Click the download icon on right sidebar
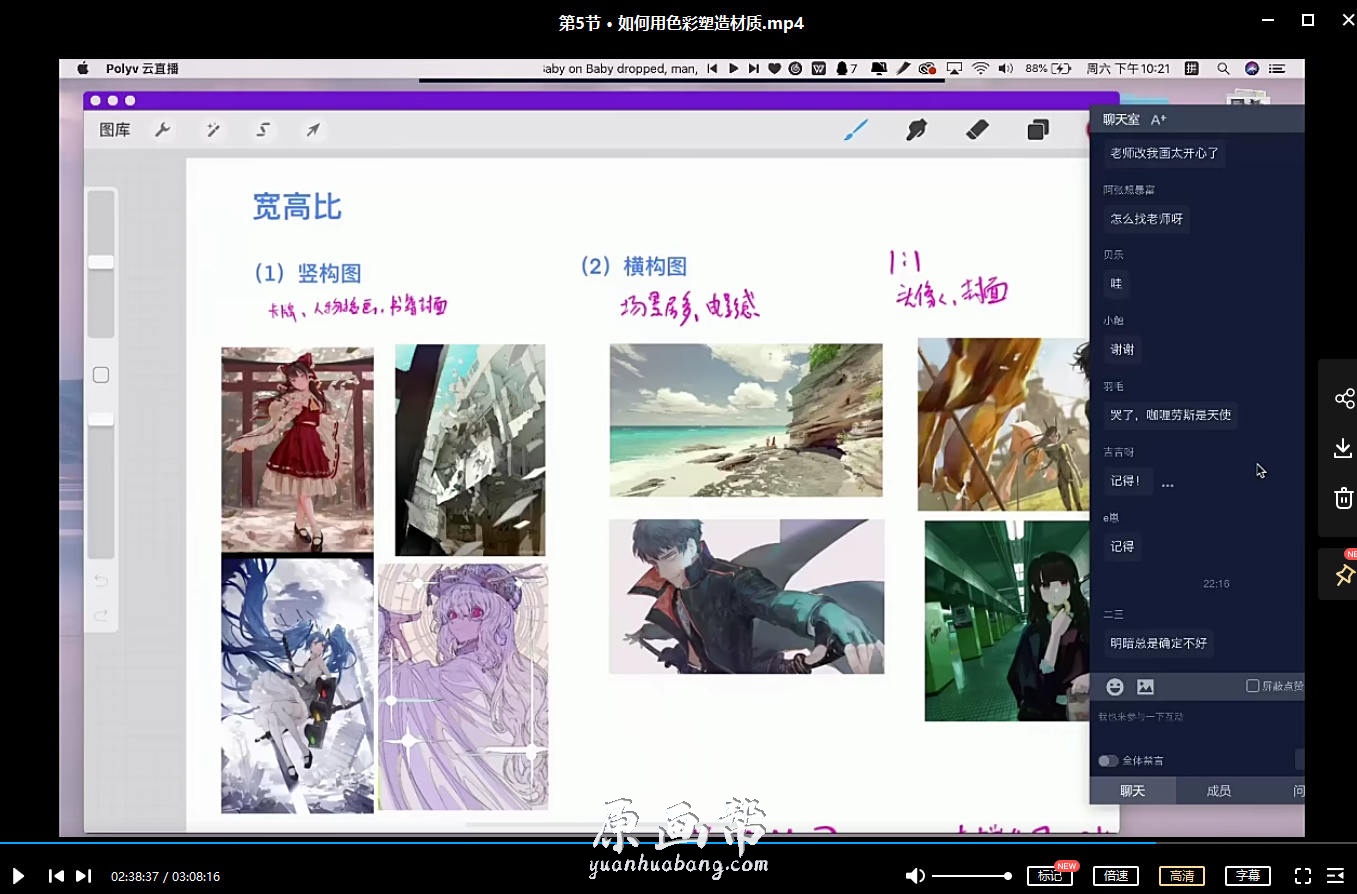Screen dimensions: 1357x894 [x=1343, y=448]
